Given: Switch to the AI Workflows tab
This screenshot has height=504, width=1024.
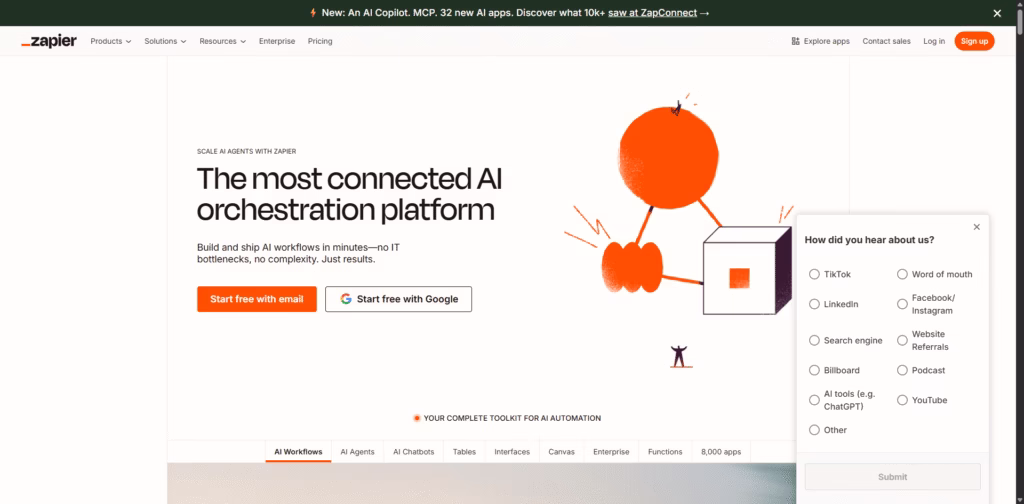Looking at the screenshot, I should (298, 452).
